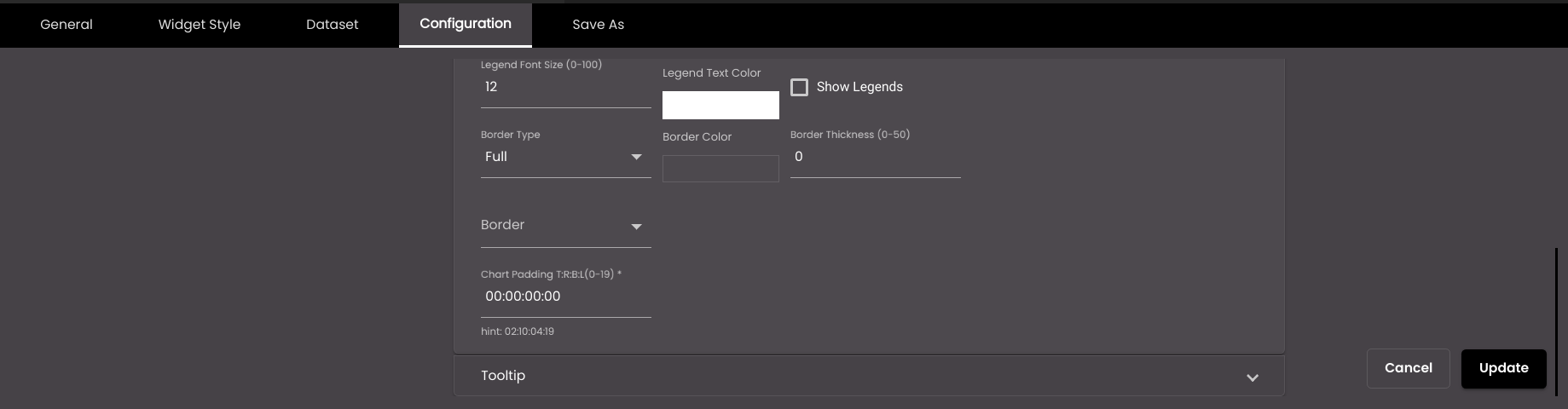Open the Border dropdown

[566, 226]
